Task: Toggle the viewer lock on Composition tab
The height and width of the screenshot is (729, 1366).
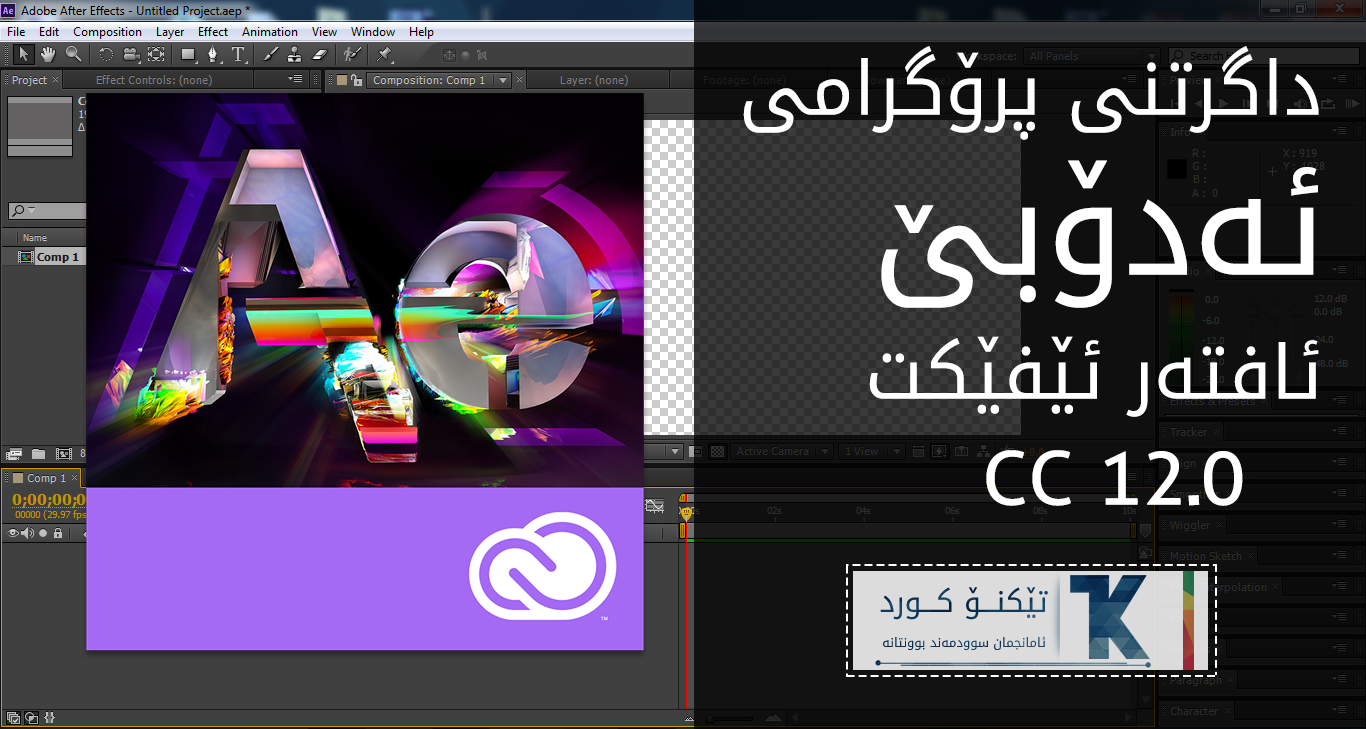Action: 355,80
